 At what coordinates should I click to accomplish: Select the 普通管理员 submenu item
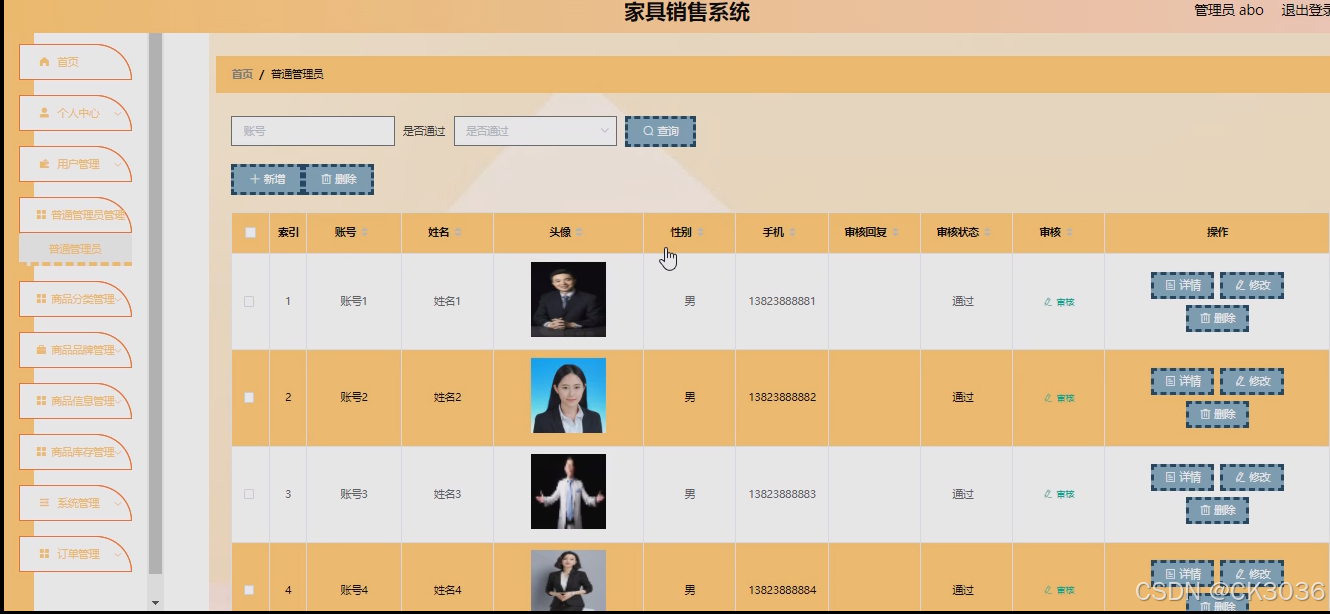pyautogui.click(x=75, y=249)
